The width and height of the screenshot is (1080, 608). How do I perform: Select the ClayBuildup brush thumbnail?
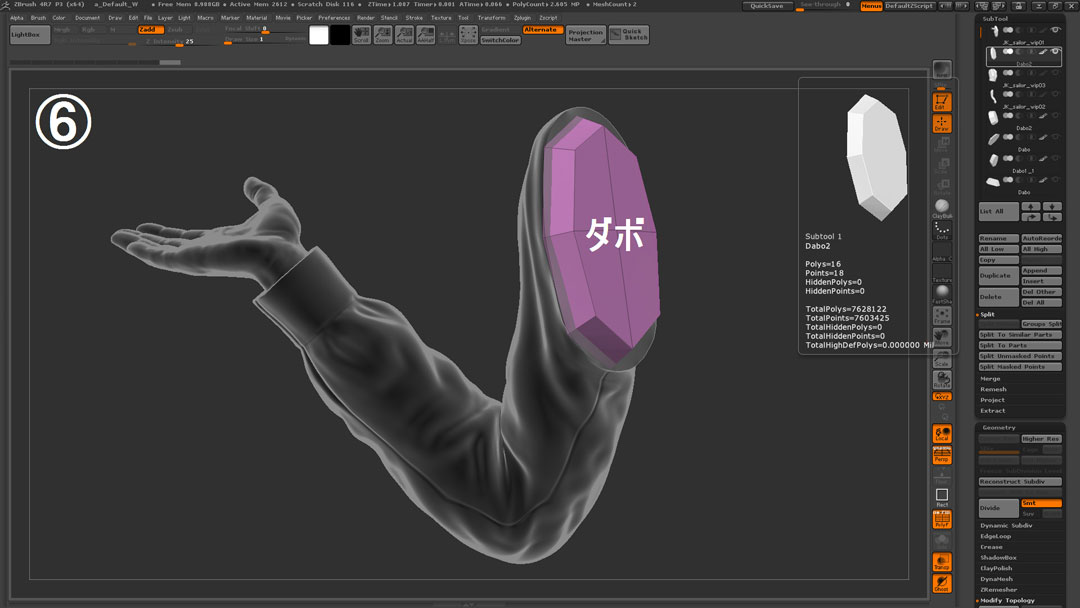coord(942,207)
